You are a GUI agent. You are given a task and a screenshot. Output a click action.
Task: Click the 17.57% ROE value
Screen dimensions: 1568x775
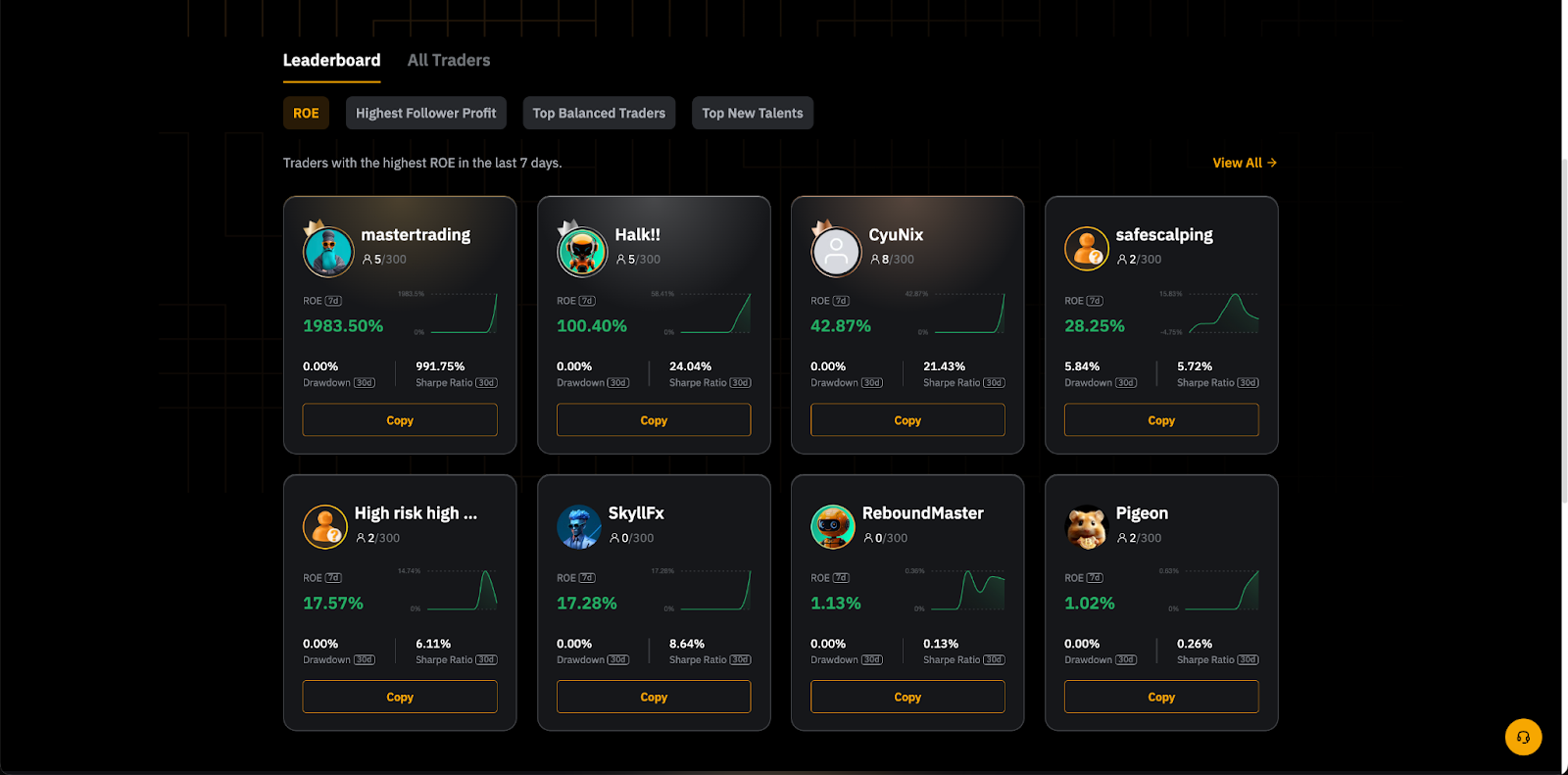[333, 604]
